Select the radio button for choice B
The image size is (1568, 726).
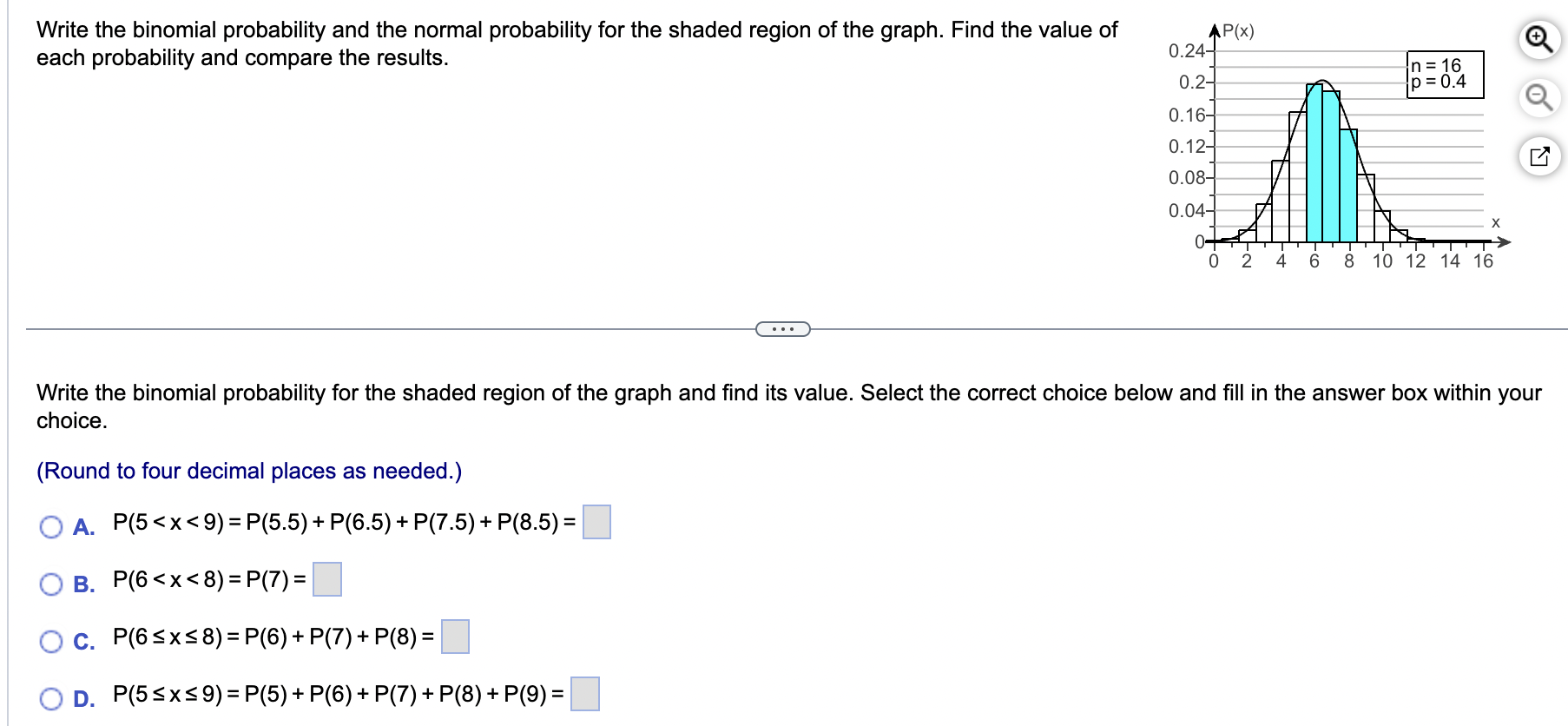(51, 584)
